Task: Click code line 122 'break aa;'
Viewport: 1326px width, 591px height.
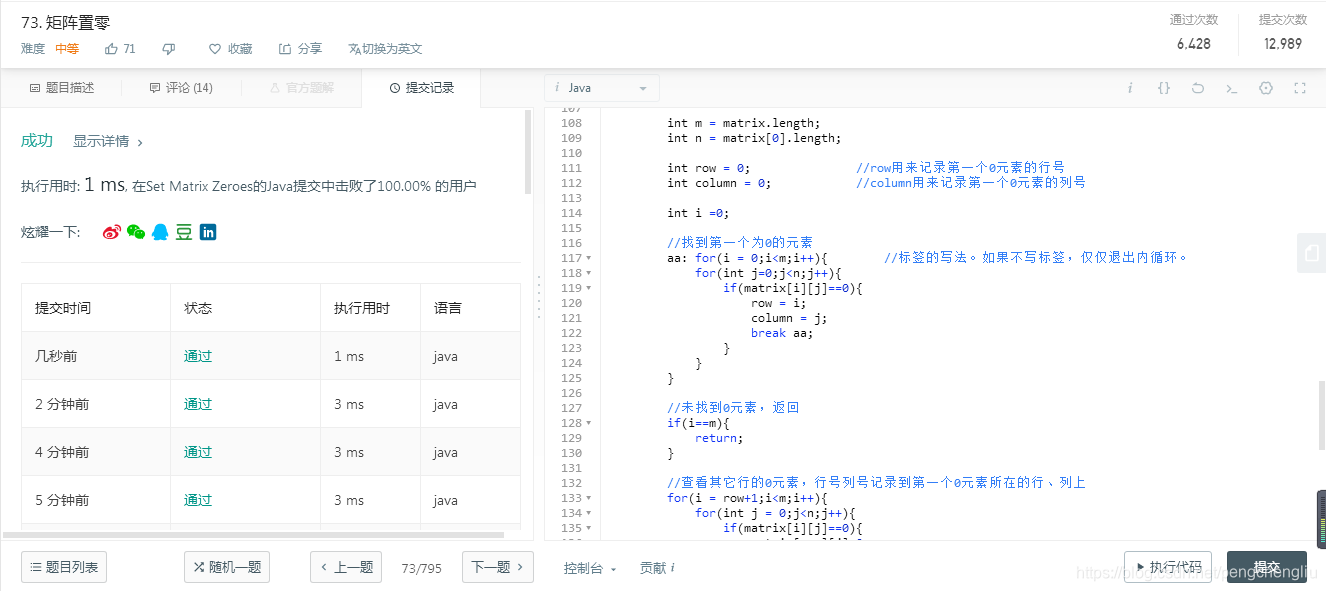Action: coord(782,333)
